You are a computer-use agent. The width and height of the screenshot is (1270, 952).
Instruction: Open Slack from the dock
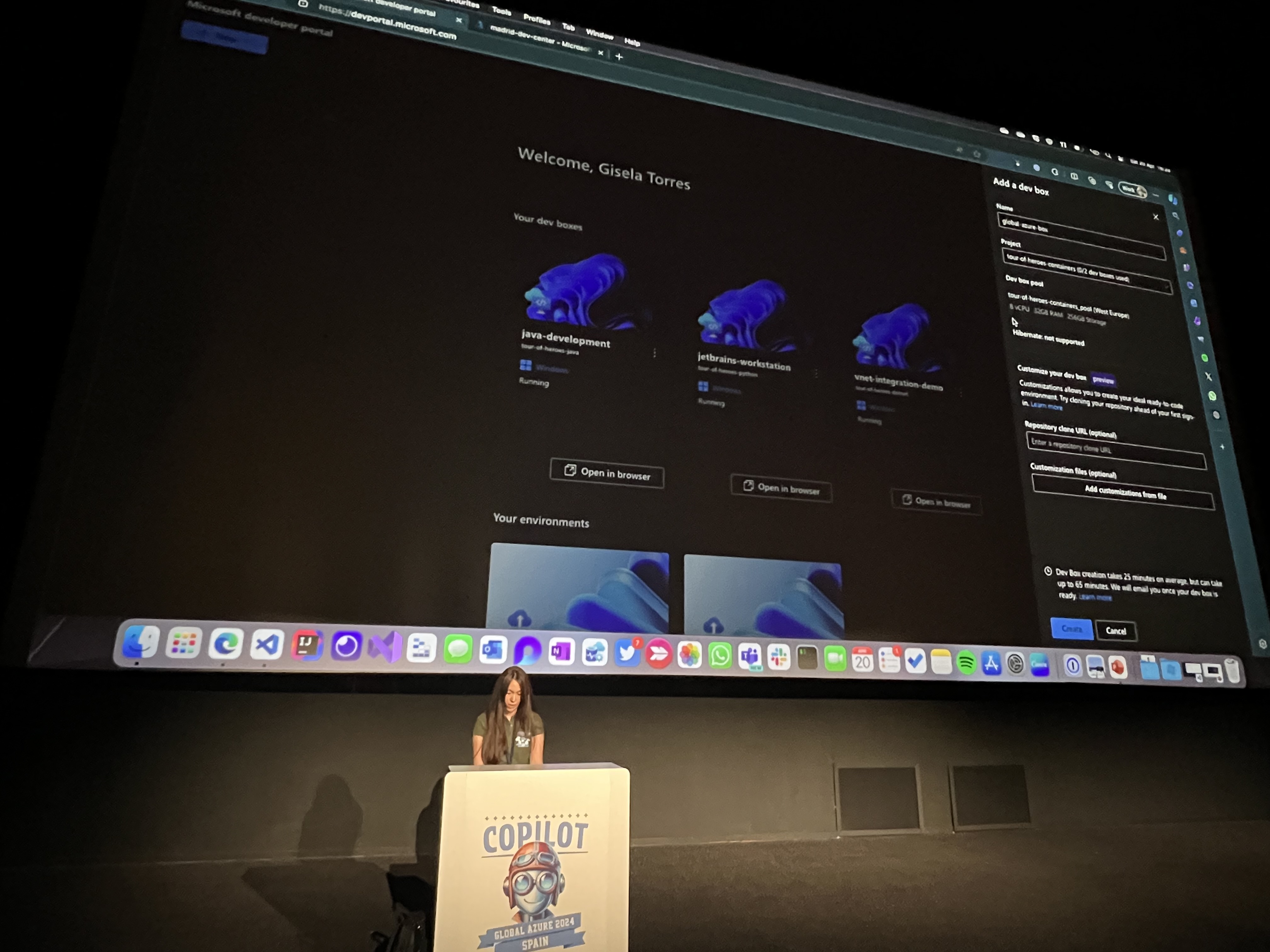point(779,657)
